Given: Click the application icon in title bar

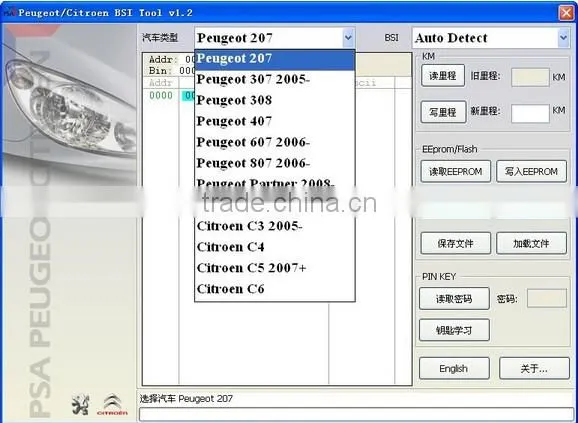Looking at the screenshot, I should [x=10, y=13].
